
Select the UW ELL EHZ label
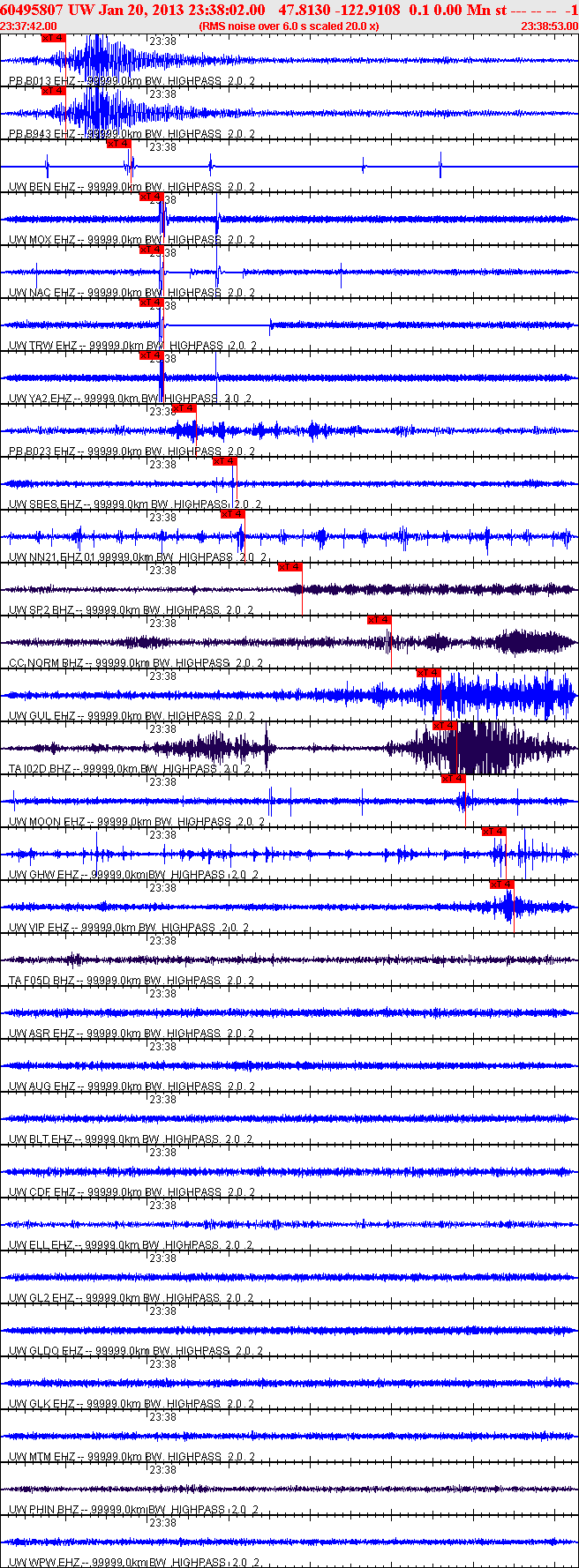pyautogui.click(x=41, y=1245)
